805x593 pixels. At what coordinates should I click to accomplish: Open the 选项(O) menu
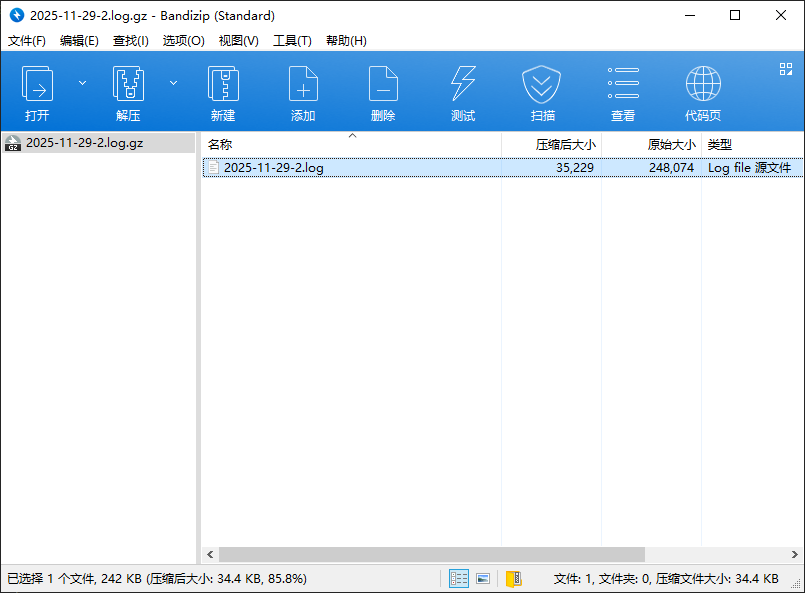[x=183, y=41]
